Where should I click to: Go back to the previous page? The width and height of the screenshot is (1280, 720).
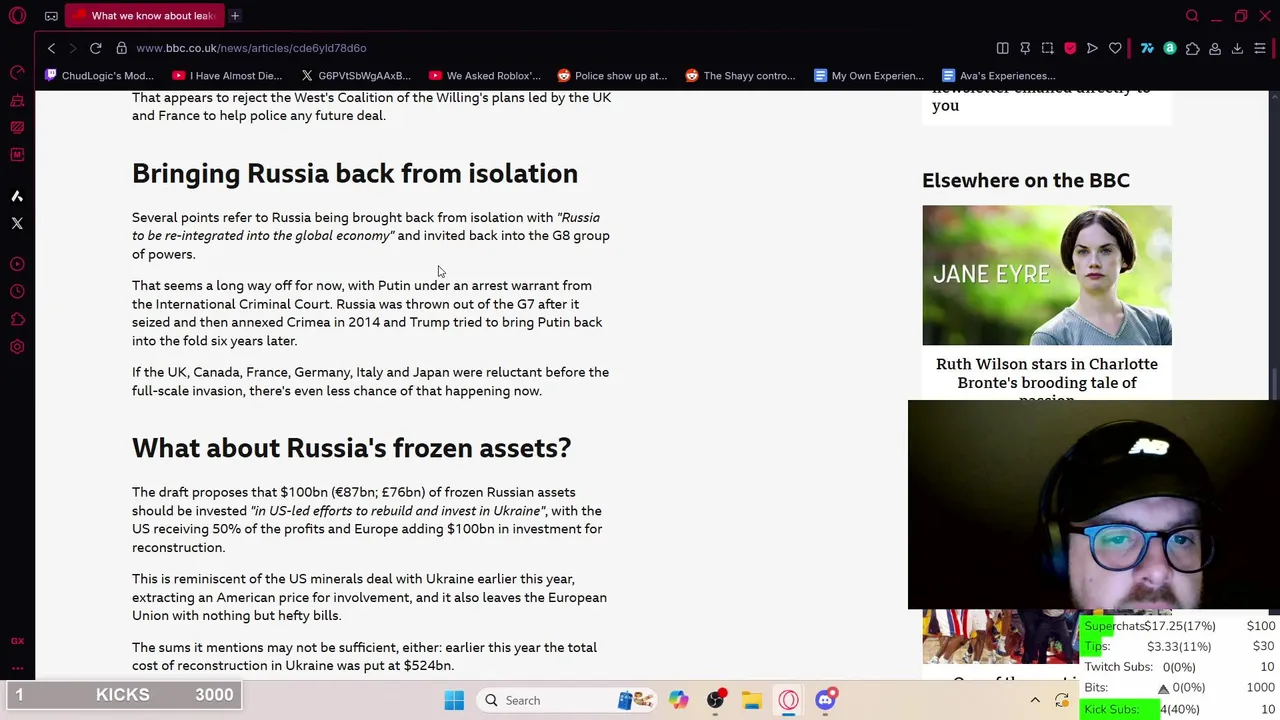52,48
